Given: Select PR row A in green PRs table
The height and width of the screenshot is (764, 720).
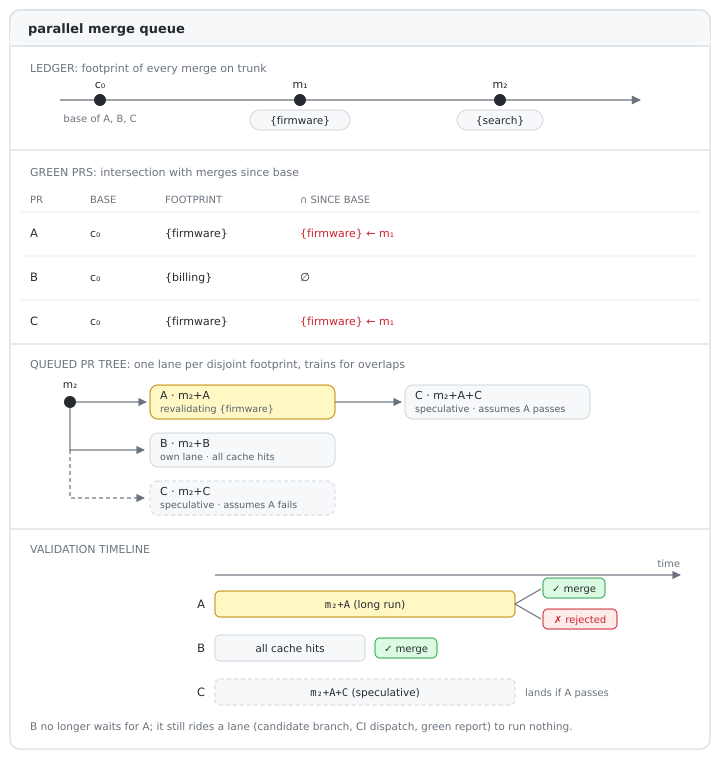Looking at the screenshot, I should point(360,233).
